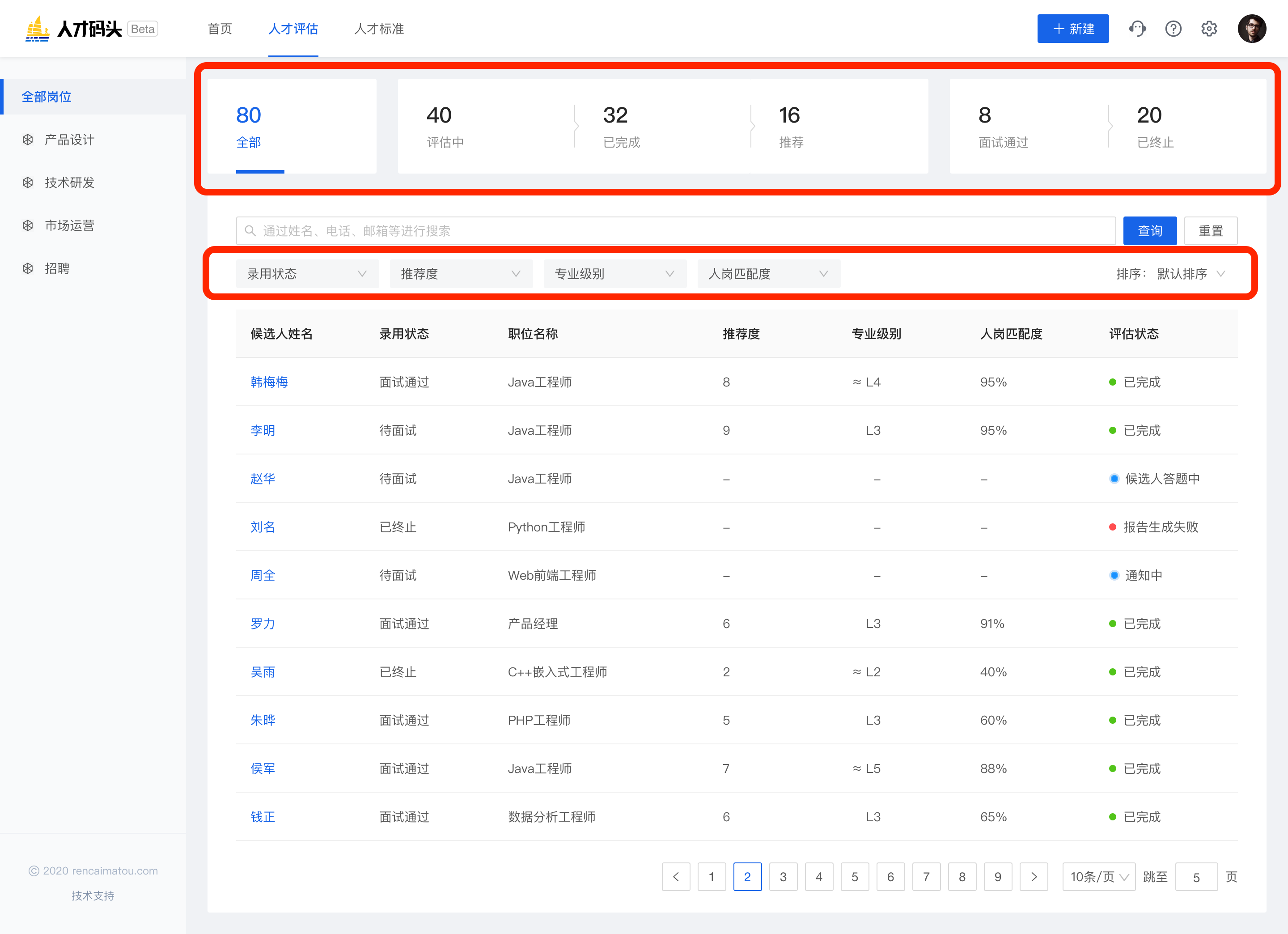Go to page 3 in pagination
The image size is (1288, 934).
(783, 877)
